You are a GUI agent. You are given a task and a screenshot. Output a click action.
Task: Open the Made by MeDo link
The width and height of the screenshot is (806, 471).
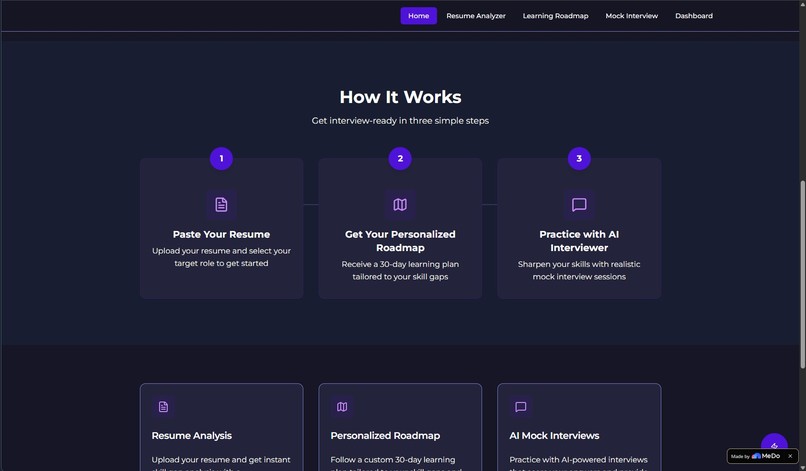coord(756,456)
